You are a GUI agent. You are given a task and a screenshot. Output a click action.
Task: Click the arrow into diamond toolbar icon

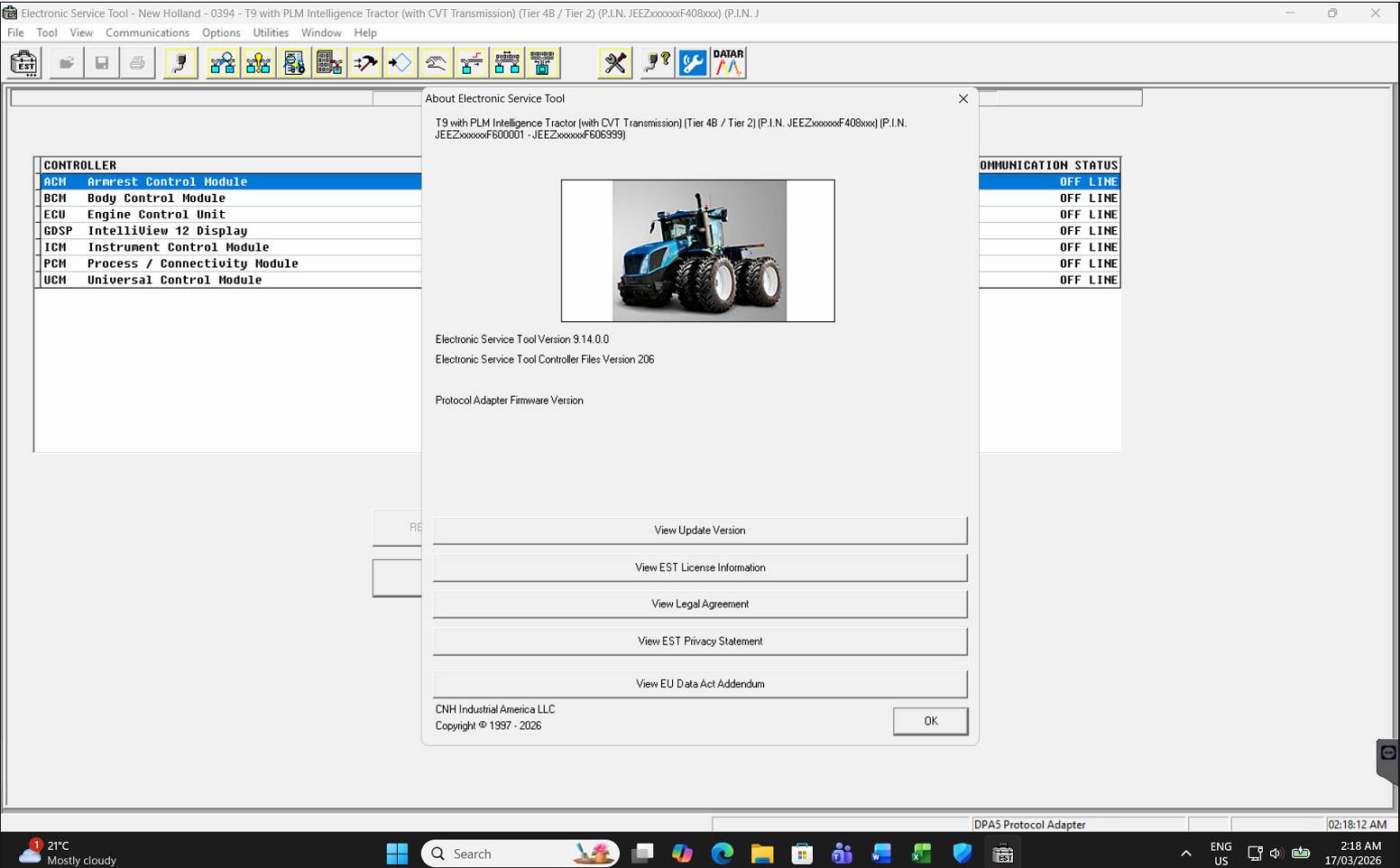(400, 63)
